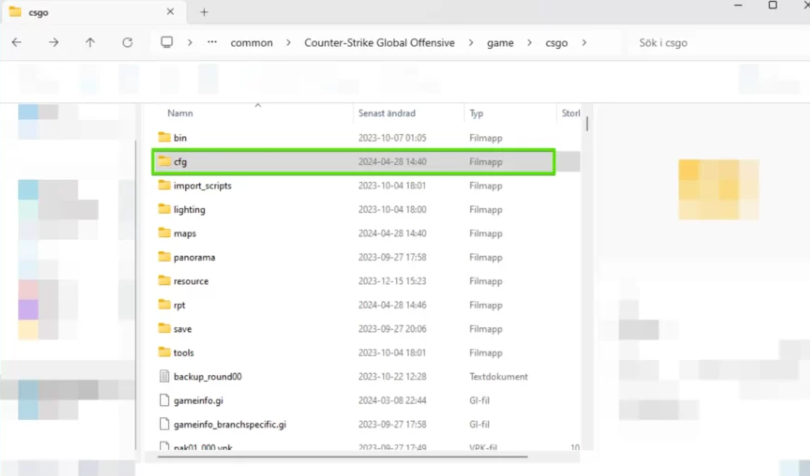Click the folder preview thumbnail in details pane
Viewport: 810px width, 476px height.
[719, 189]
